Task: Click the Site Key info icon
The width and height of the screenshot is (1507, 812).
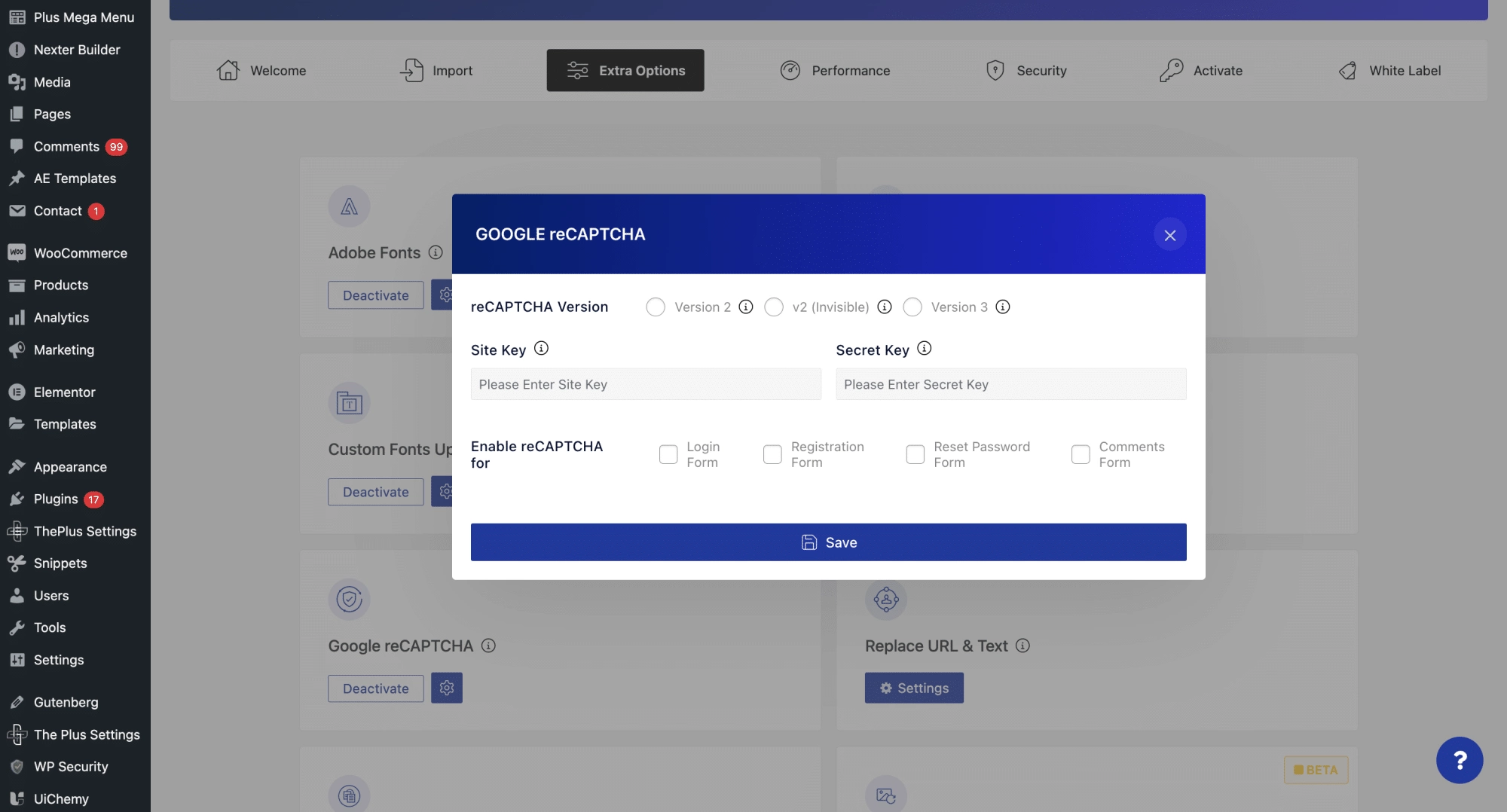Action: point(541,349)
